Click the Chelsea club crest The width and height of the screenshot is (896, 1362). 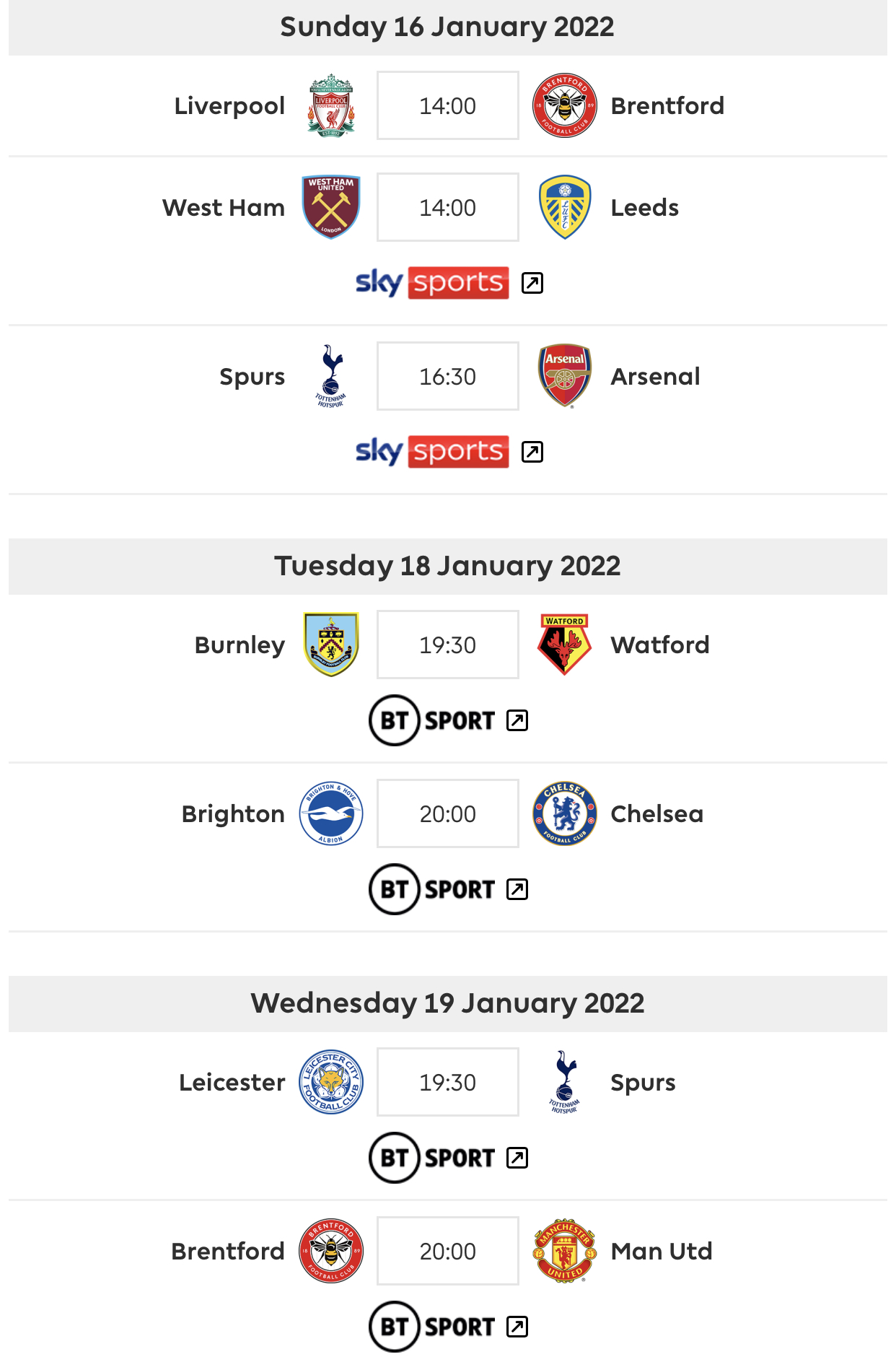pyautogui.click(x=565, y=813)
